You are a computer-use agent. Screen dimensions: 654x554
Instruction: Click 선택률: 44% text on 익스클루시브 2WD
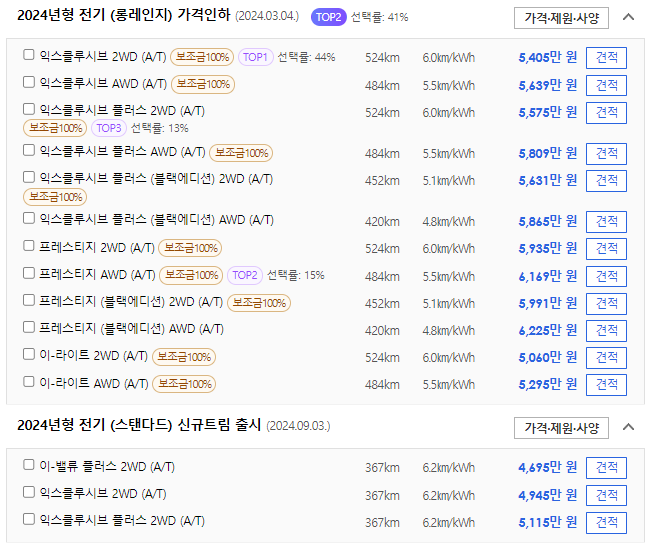(x=306, y=57)
